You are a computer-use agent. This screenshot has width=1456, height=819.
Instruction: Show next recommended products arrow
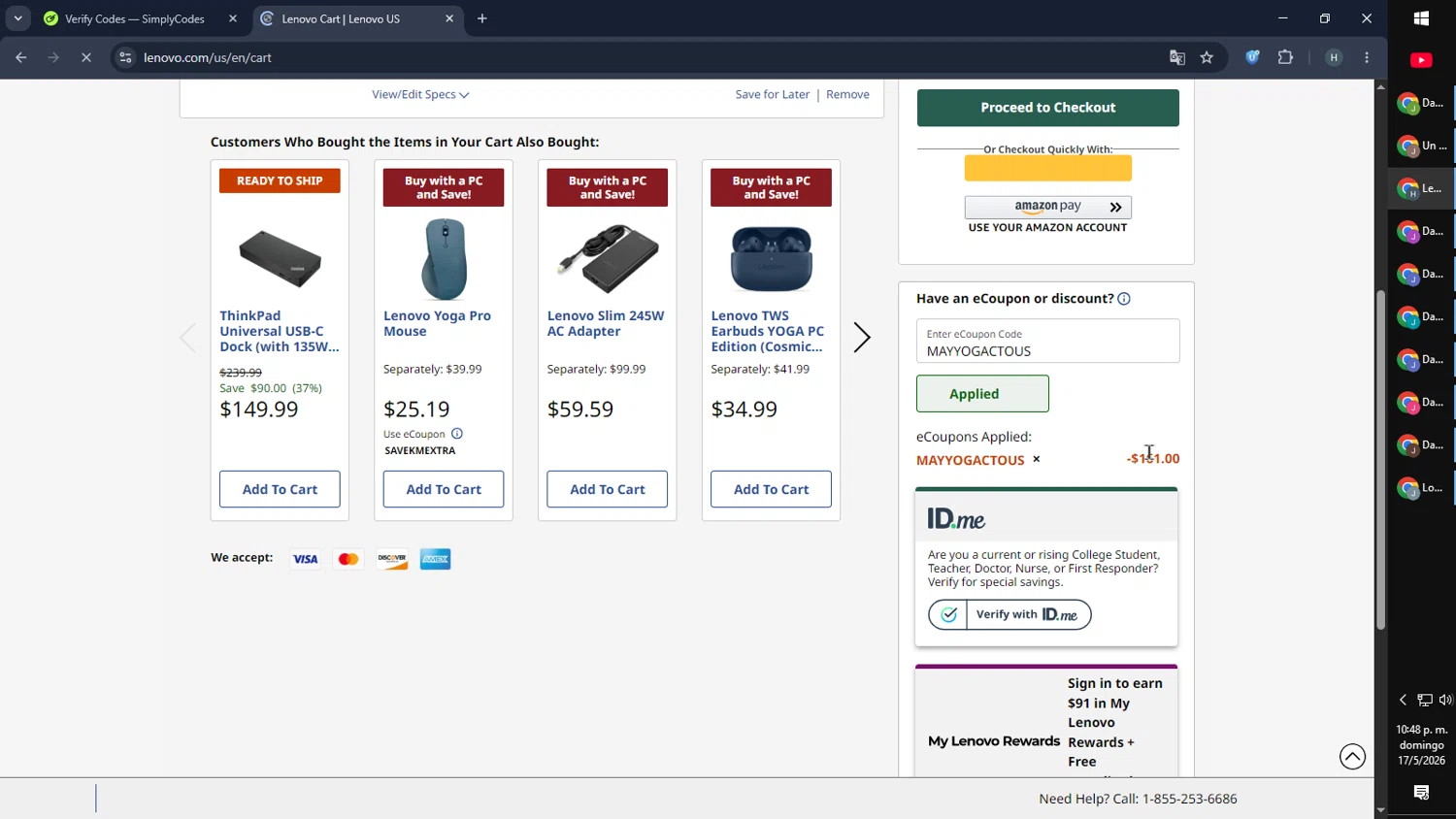click(861, 338)
